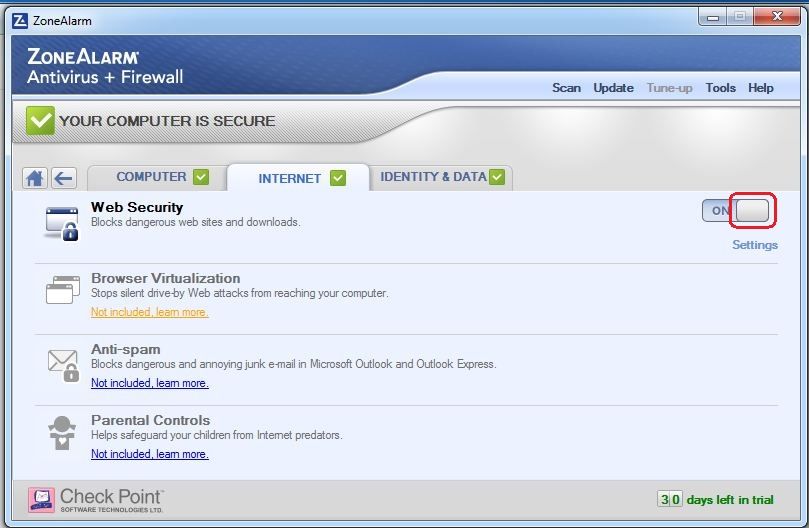Click the Computer tab green checkmark

(x=201, y=177)
